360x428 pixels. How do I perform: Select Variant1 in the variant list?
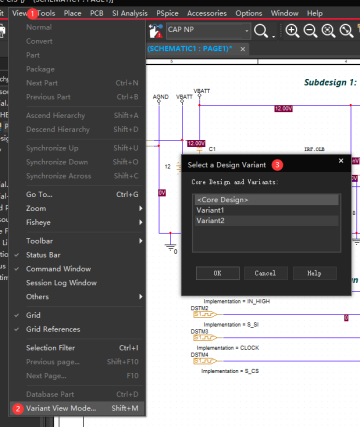click(x=266, y=210)
